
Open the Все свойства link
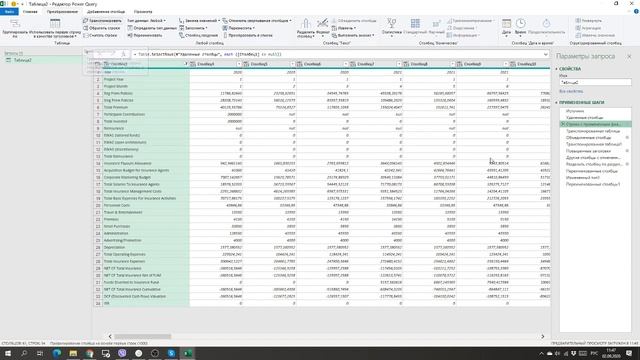[571, 91]
